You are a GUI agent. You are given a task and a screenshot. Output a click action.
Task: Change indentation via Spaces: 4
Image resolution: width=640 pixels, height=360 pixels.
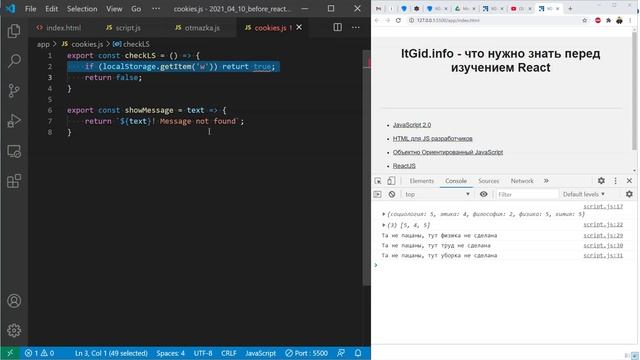170,353
